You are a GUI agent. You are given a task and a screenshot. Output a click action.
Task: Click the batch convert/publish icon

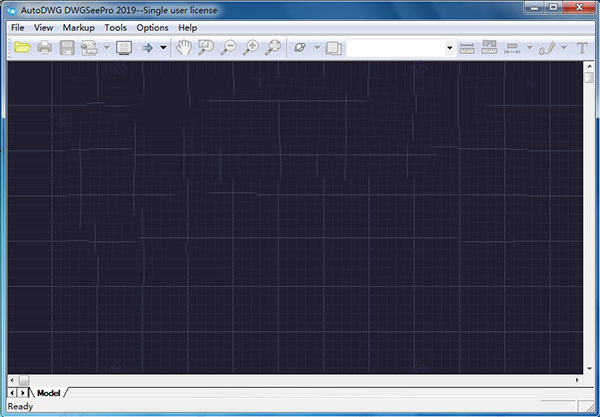[89, 48]
